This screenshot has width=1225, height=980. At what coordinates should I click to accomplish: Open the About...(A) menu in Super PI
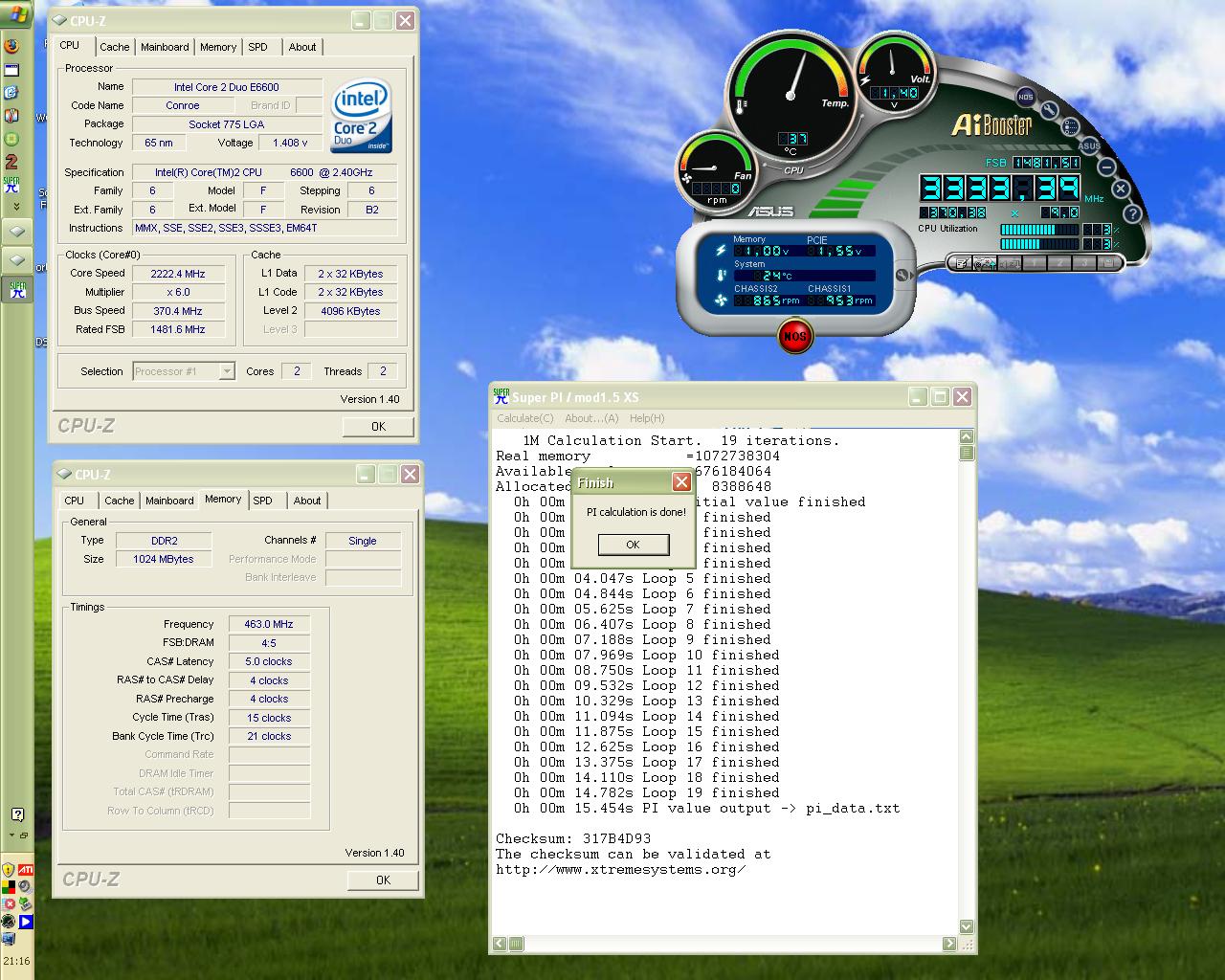(591, 418)
